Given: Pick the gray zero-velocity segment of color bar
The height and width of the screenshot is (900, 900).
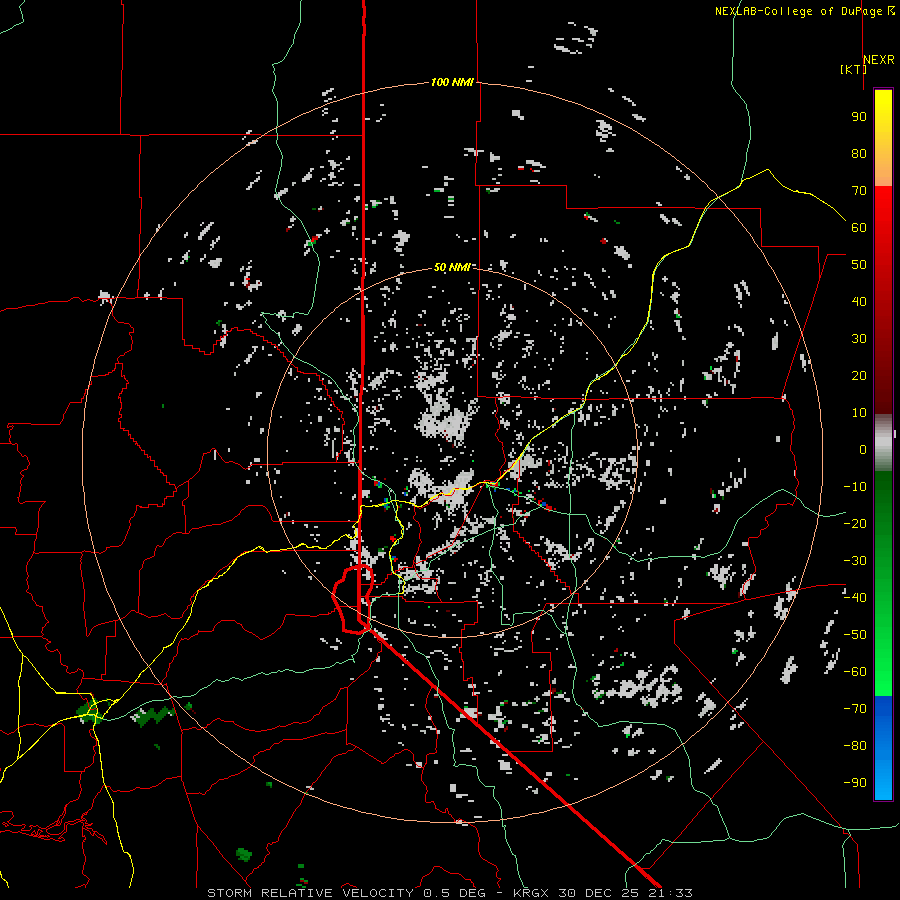Looking at the screenshot, I should 883,443.
